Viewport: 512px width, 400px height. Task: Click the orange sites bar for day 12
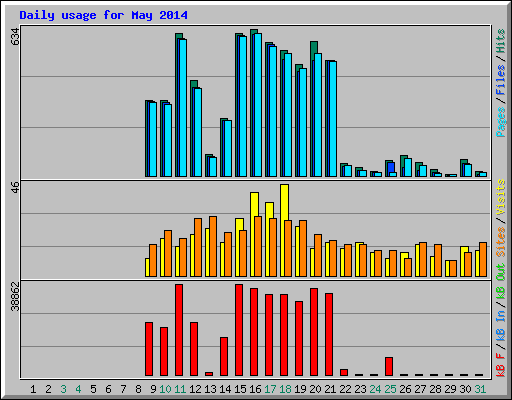pos(198,248)
